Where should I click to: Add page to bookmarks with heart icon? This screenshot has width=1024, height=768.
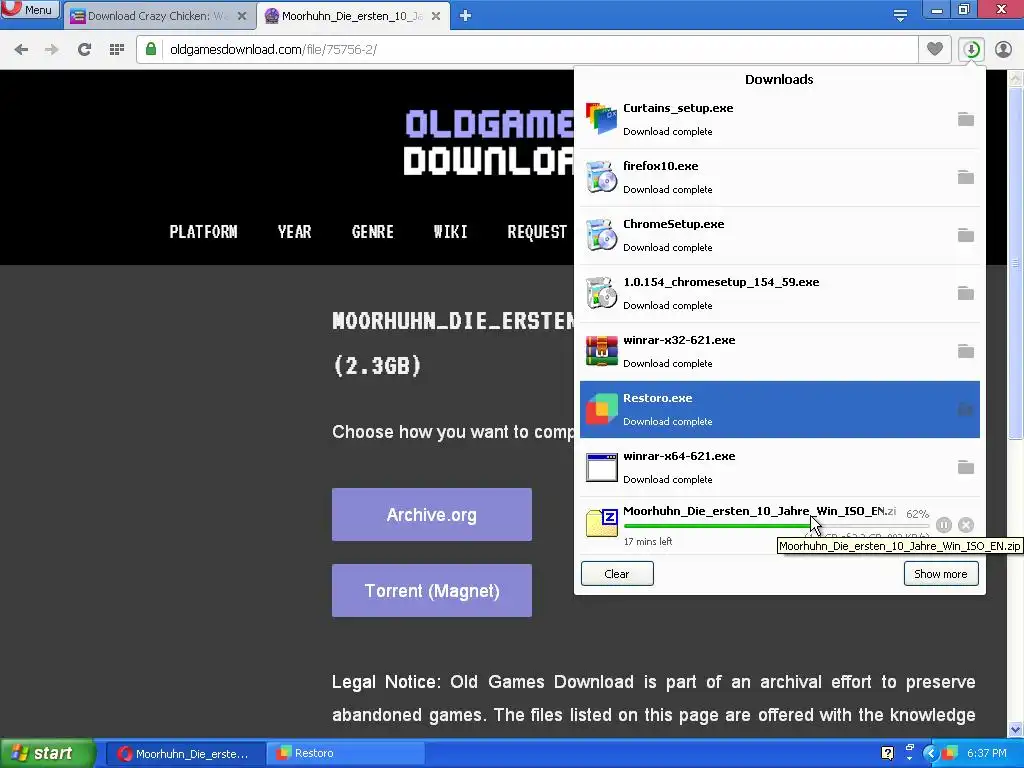coord(935,49)
